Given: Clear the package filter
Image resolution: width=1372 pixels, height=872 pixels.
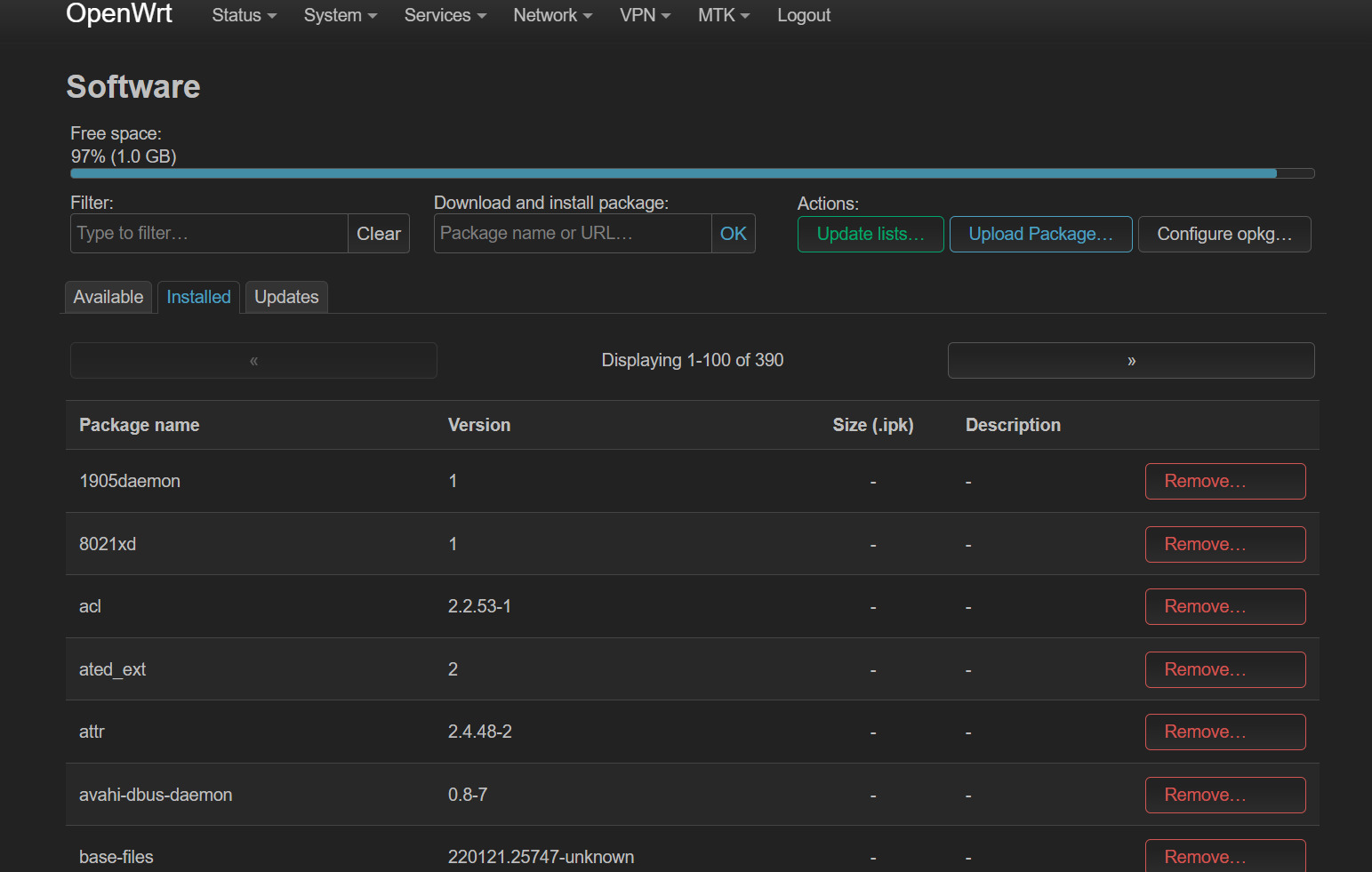Looking at the screenshot, I should coord(378,234).
